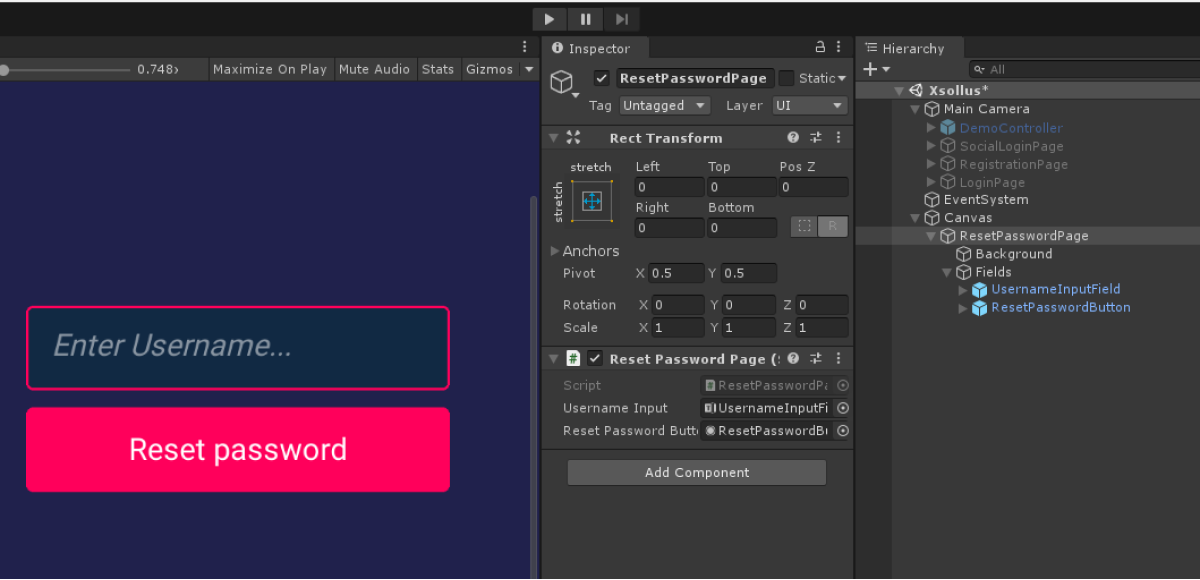Click the Add Component button
Screen dimensions: 1200x580
click(x=697, y=473)
